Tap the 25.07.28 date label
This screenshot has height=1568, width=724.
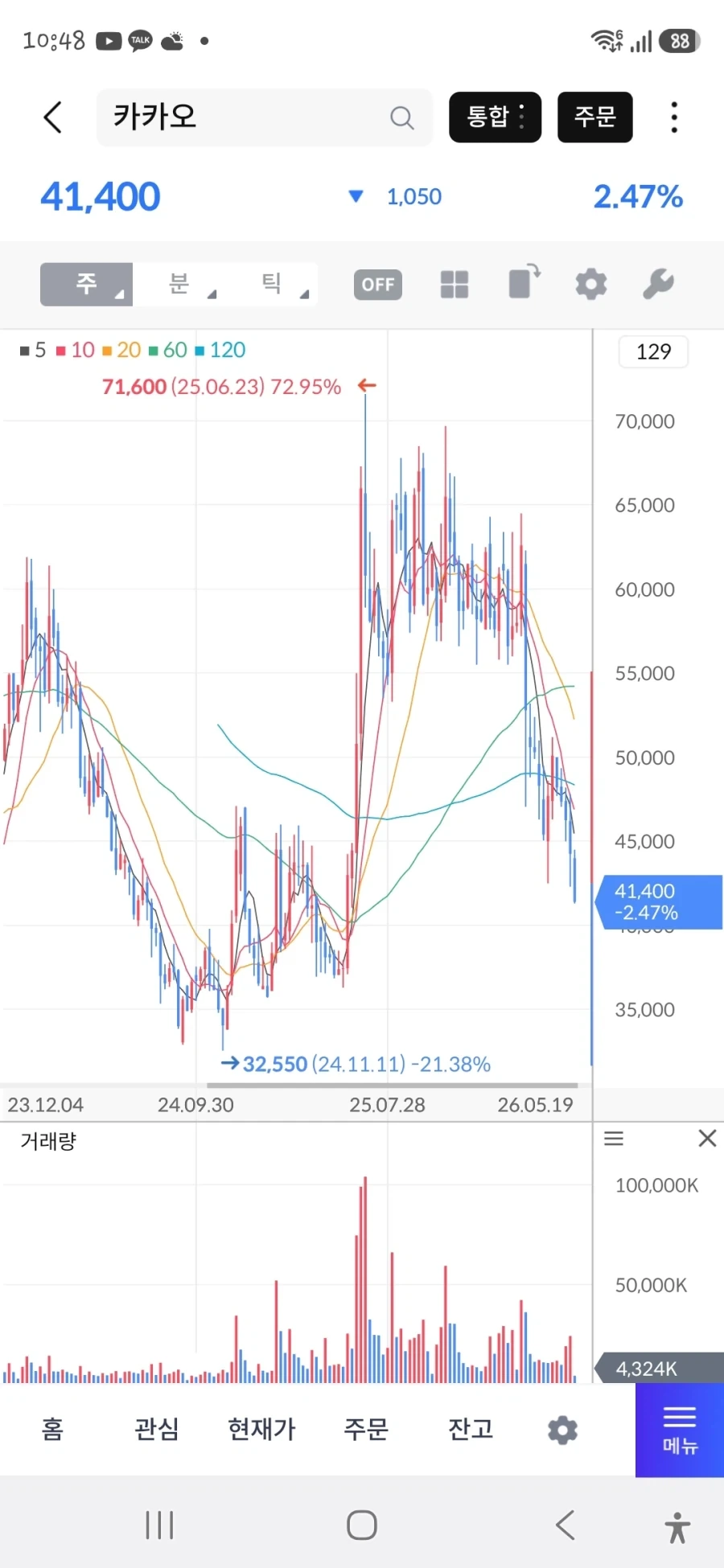[387, 1105]
